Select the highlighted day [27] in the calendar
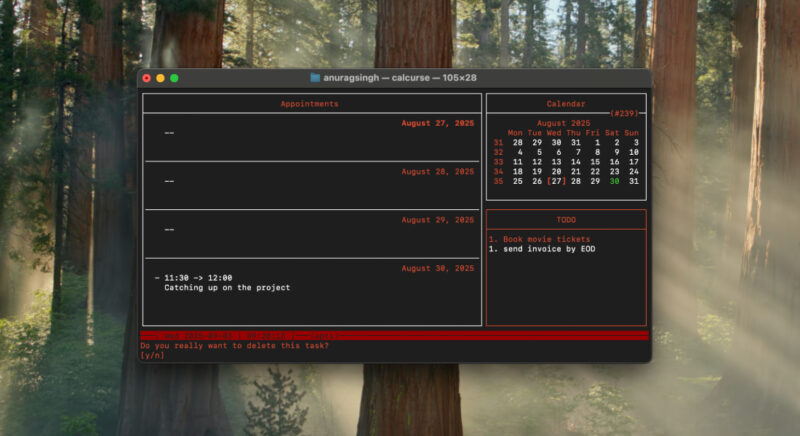800x436 pixels. pyautogui.click(x=556, y=181)
